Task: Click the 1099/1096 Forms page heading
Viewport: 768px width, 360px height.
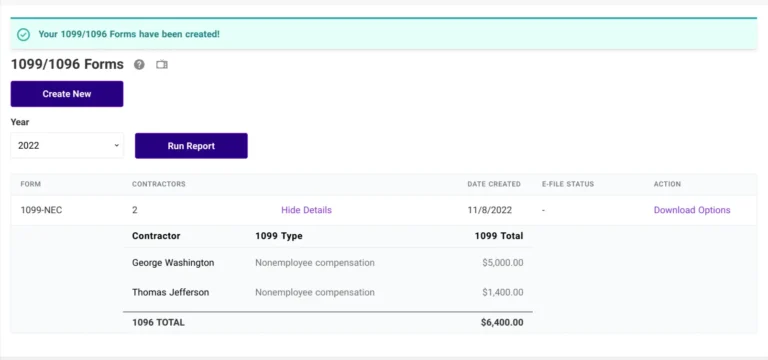Action: [67, 64]
